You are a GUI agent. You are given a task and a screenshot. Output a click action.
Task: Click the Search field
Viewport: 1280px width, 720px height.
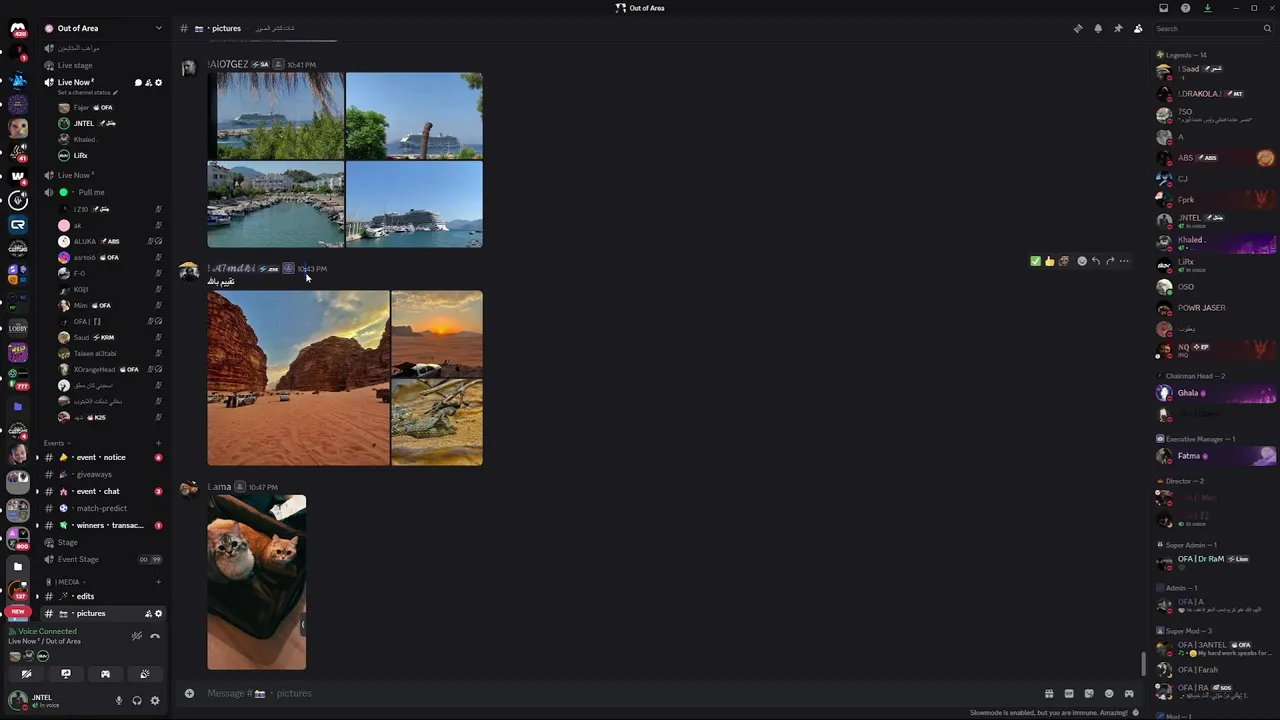click(x=1211, y=29)
